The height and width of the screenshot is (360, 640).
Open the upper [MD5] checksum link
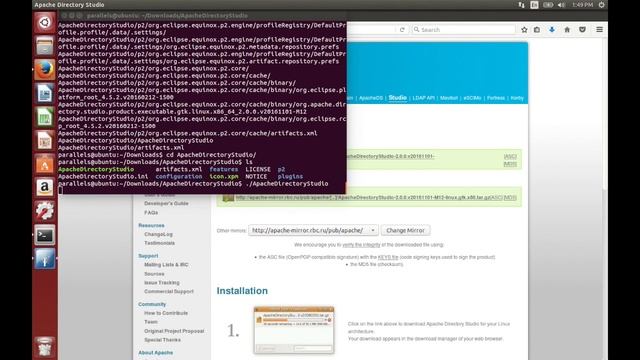pos(510,164)
